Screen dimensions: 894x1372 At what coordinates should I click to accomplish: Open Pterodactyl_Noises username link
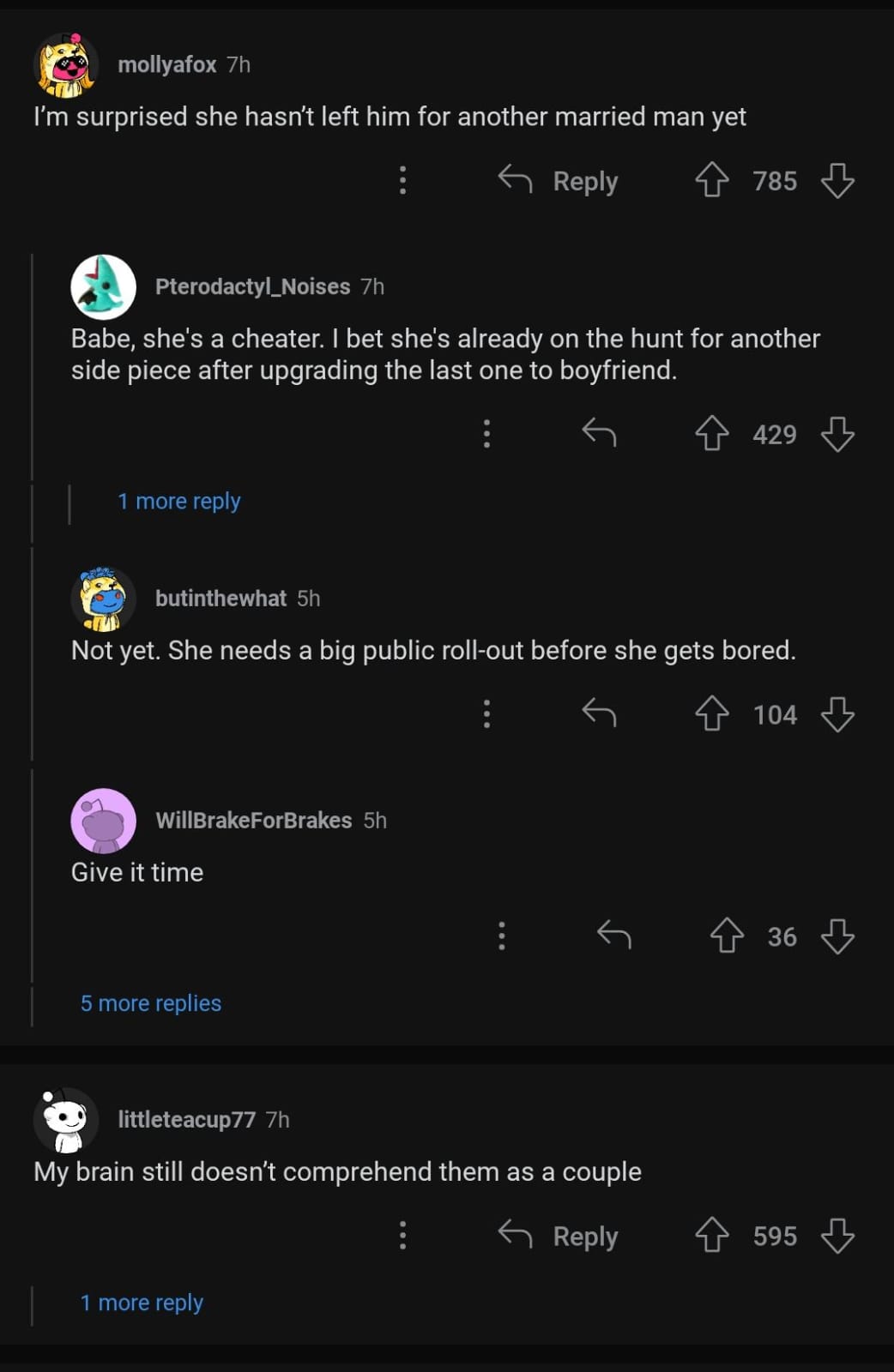[252, 286]
